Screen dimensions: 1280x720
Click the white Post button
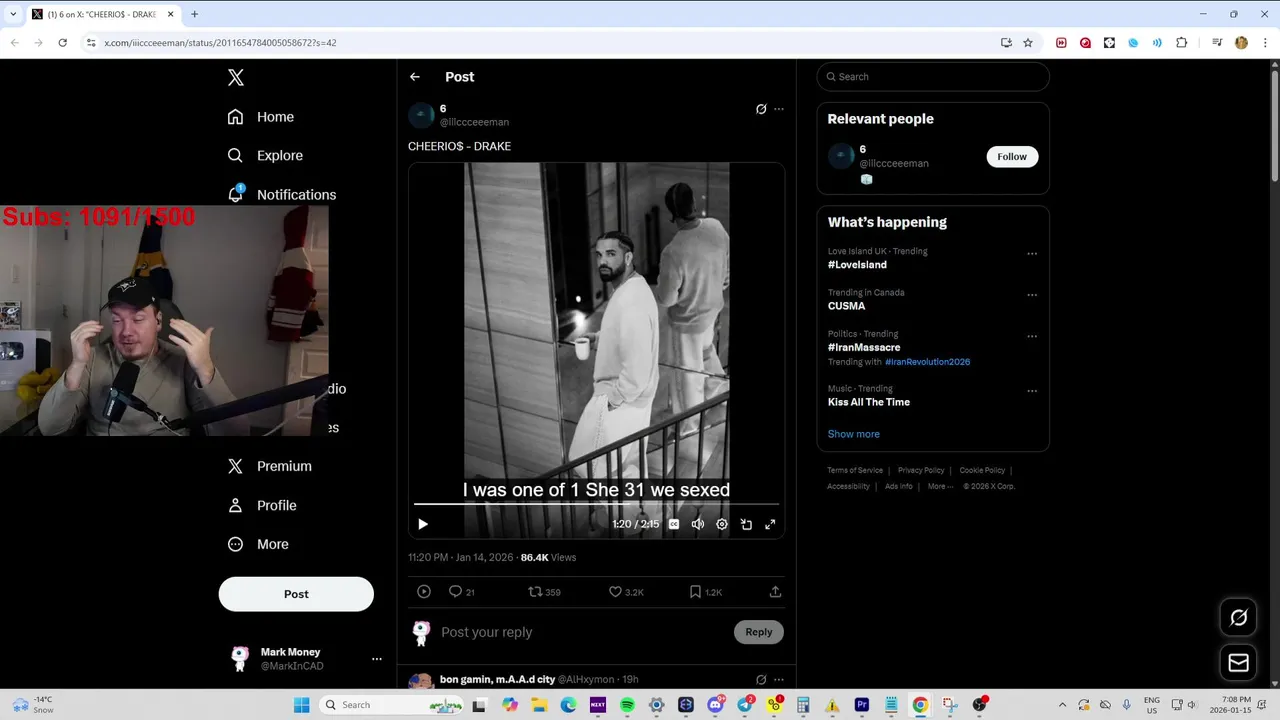[296, 594]
